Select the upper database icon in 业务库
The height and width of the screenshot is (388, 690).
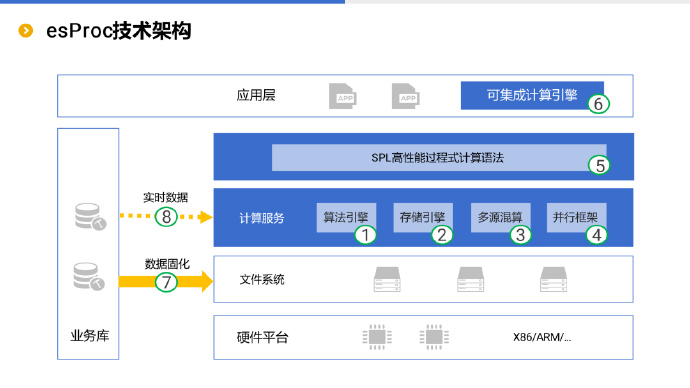90,216
